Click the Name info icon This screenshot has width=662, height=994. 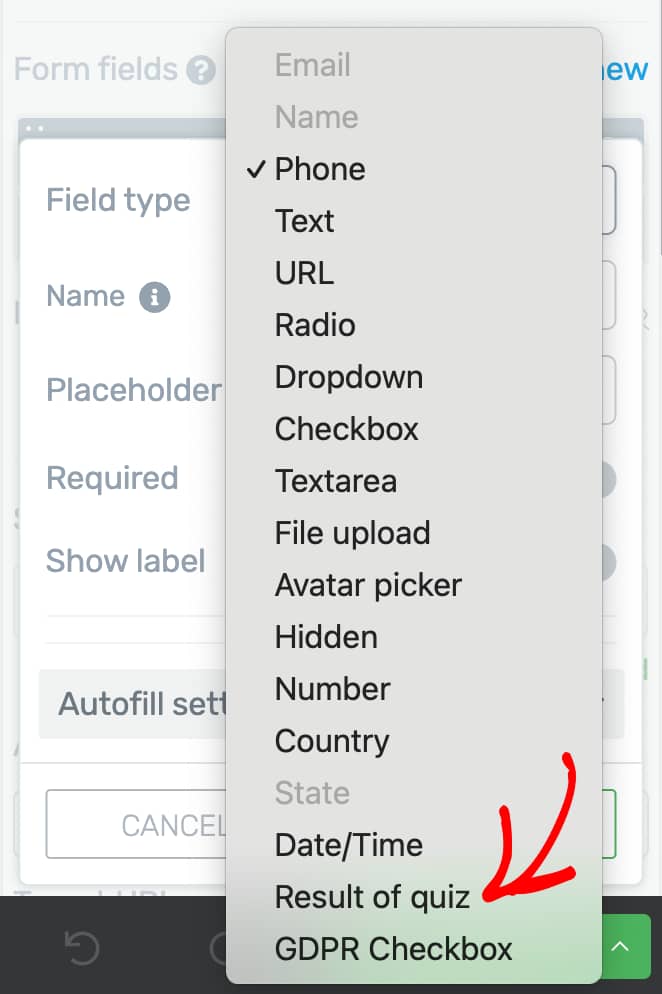click(x=155, y=297)
